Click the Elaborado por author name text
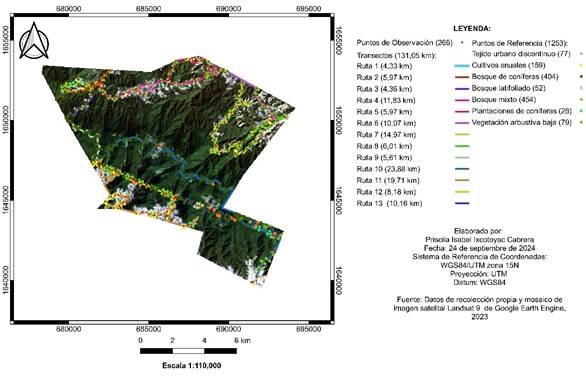Screen dimensions: 586x380 click(479, 240)
